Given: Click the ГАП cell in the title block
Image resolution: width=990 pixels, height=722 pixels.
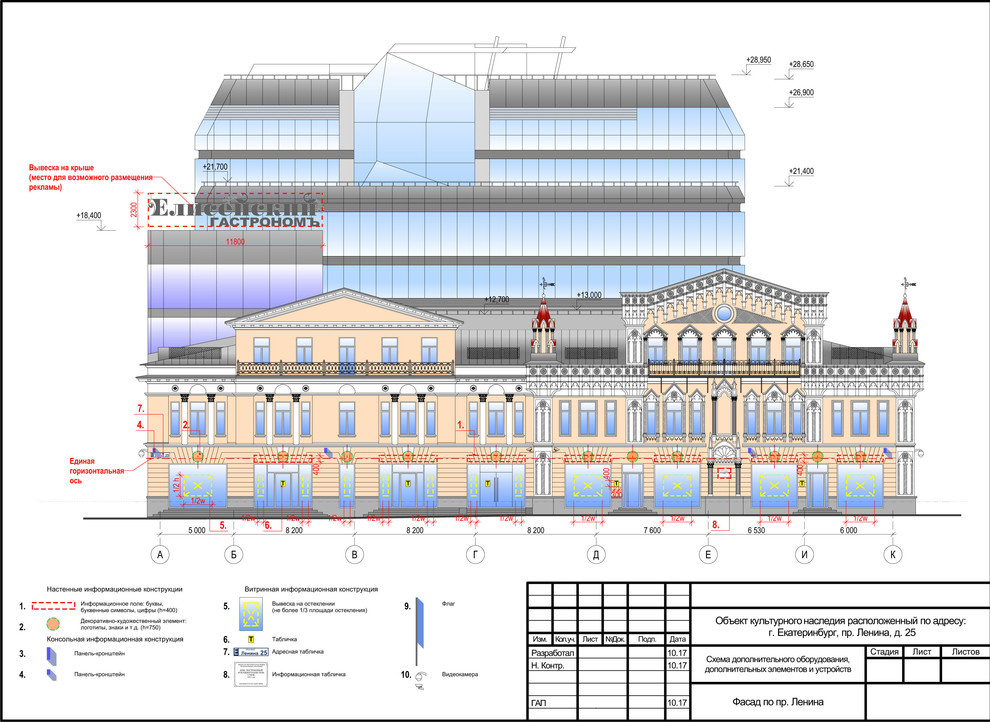Looking at the screenshot, I should (540, 703).
